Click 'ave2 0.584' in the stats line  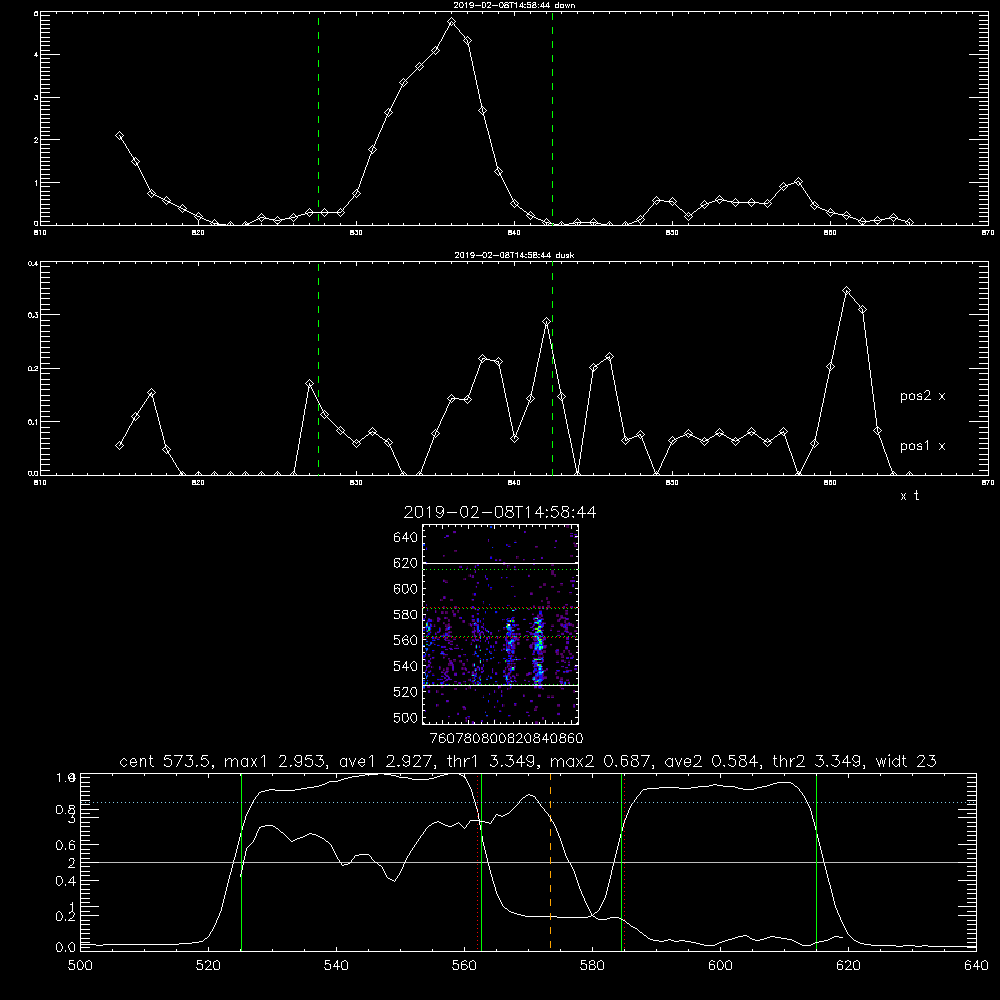[x=712, y=761]
